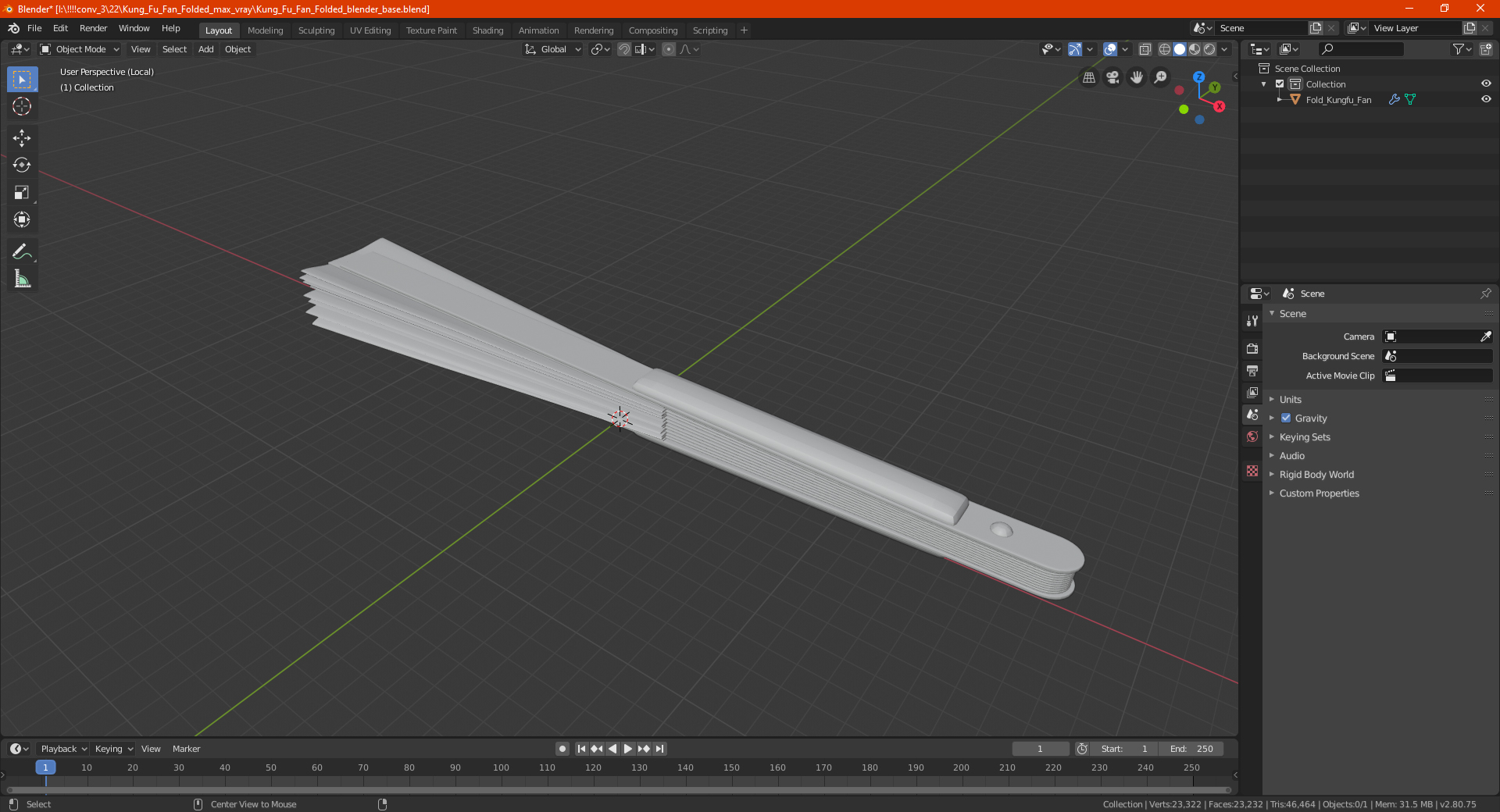Toggle the Gravity checkbox
The image size is (1500, 812).
(1286, 418)
